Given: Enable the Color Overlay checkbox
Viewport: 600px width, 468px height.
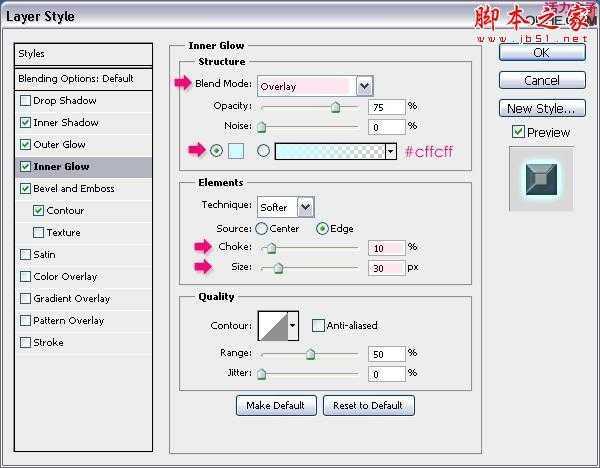Looking at the screenshot, I should pos(25,276).
